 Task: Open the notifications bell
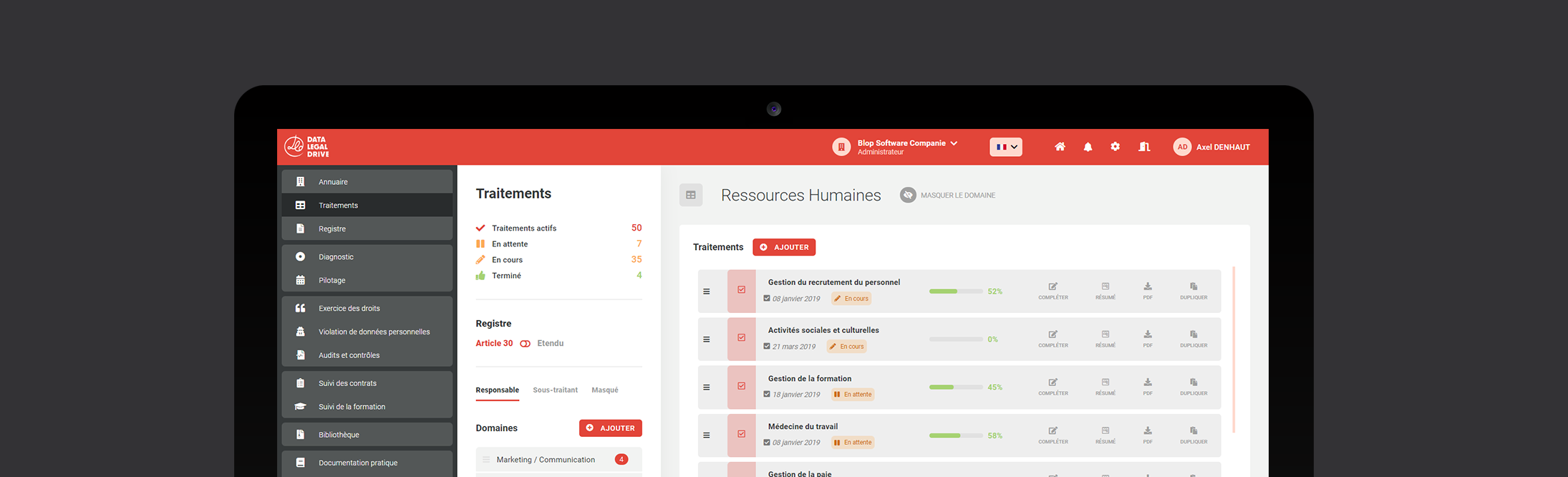click(x=1088, y=147)
